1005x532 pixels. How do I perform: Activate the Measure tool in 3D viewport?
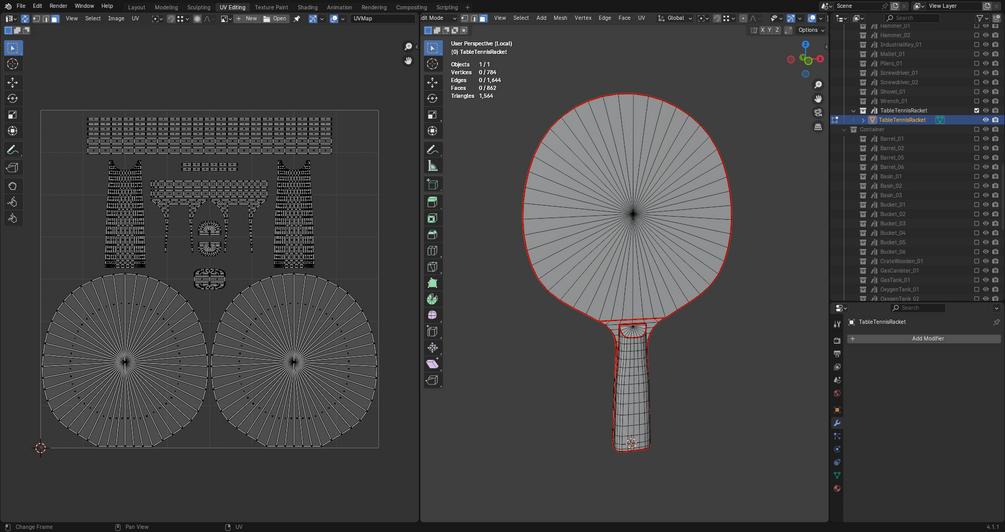(x=432, y=166)
